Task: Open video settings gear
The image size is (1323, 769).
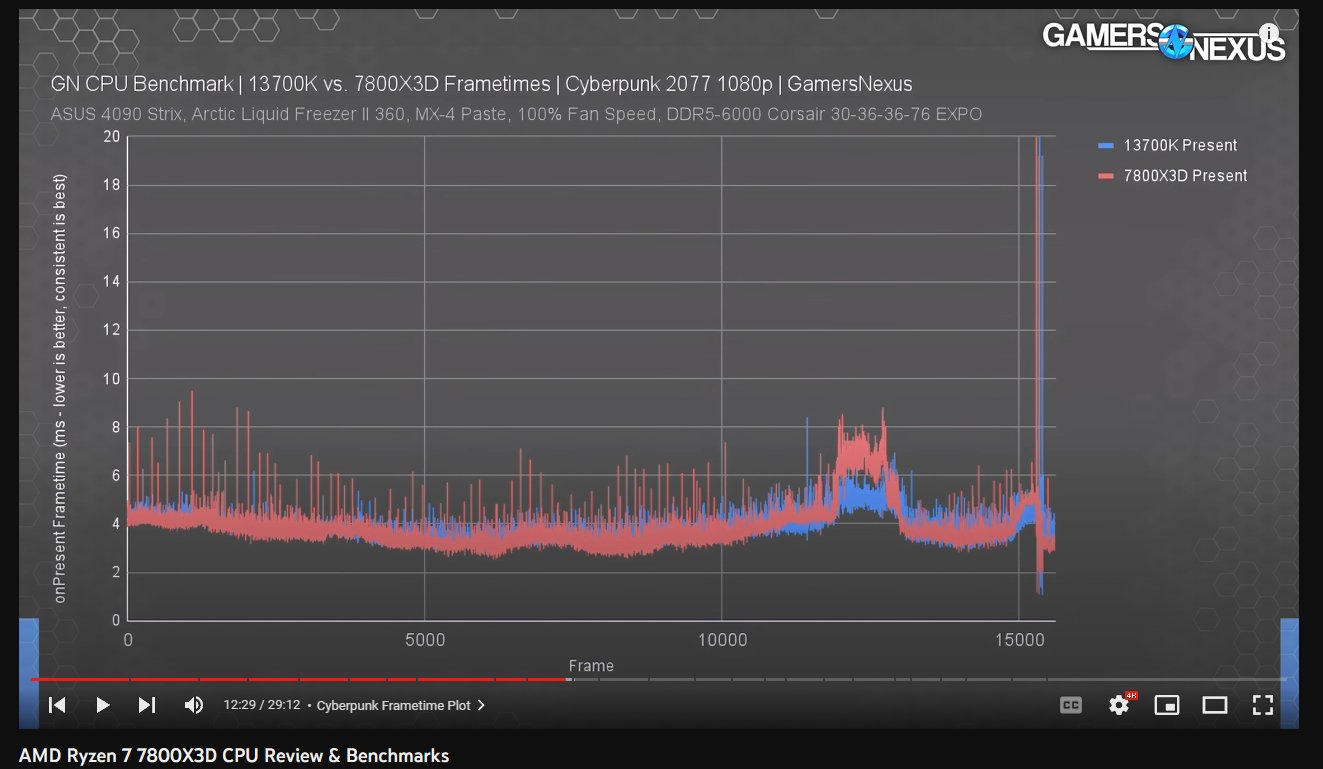Action: click(1119, 705)
